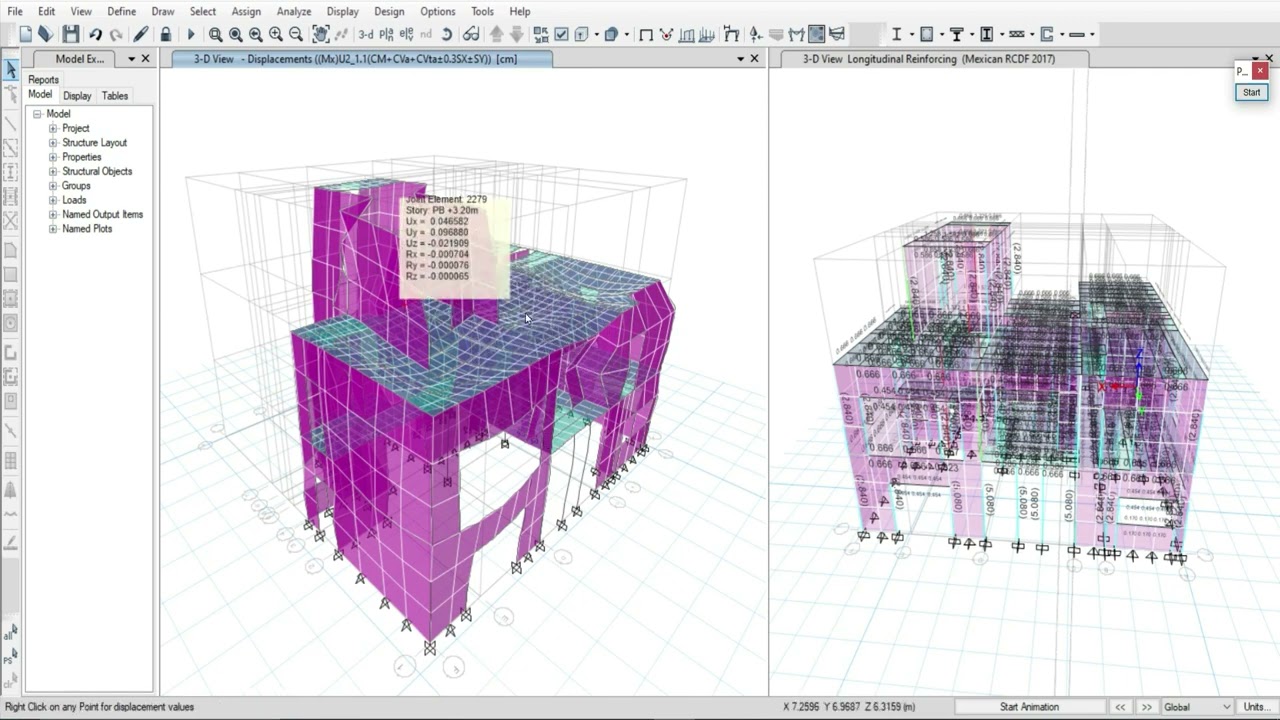
Task: Select the pointer selection tool in sidebar
Action: pyautogui.click(x=11, y=70)
